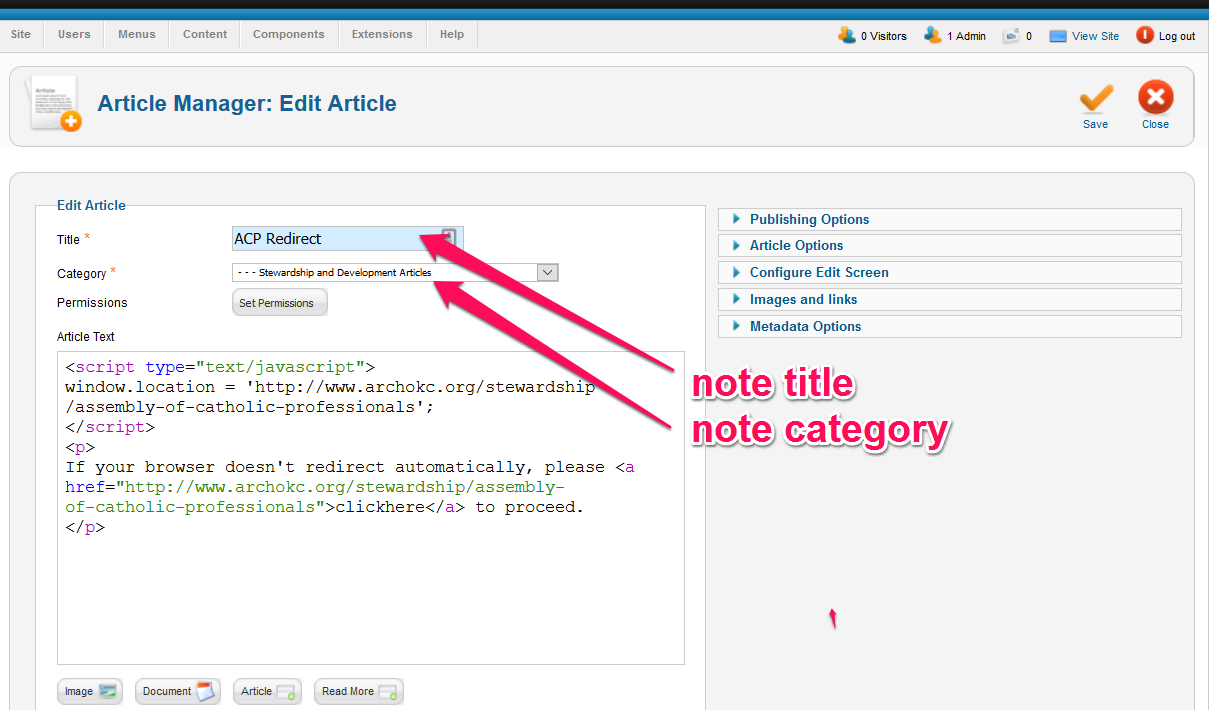Open the Content menu
Image resolution: width=1218 pixels, height=710 pixels.
pos(205,34)
